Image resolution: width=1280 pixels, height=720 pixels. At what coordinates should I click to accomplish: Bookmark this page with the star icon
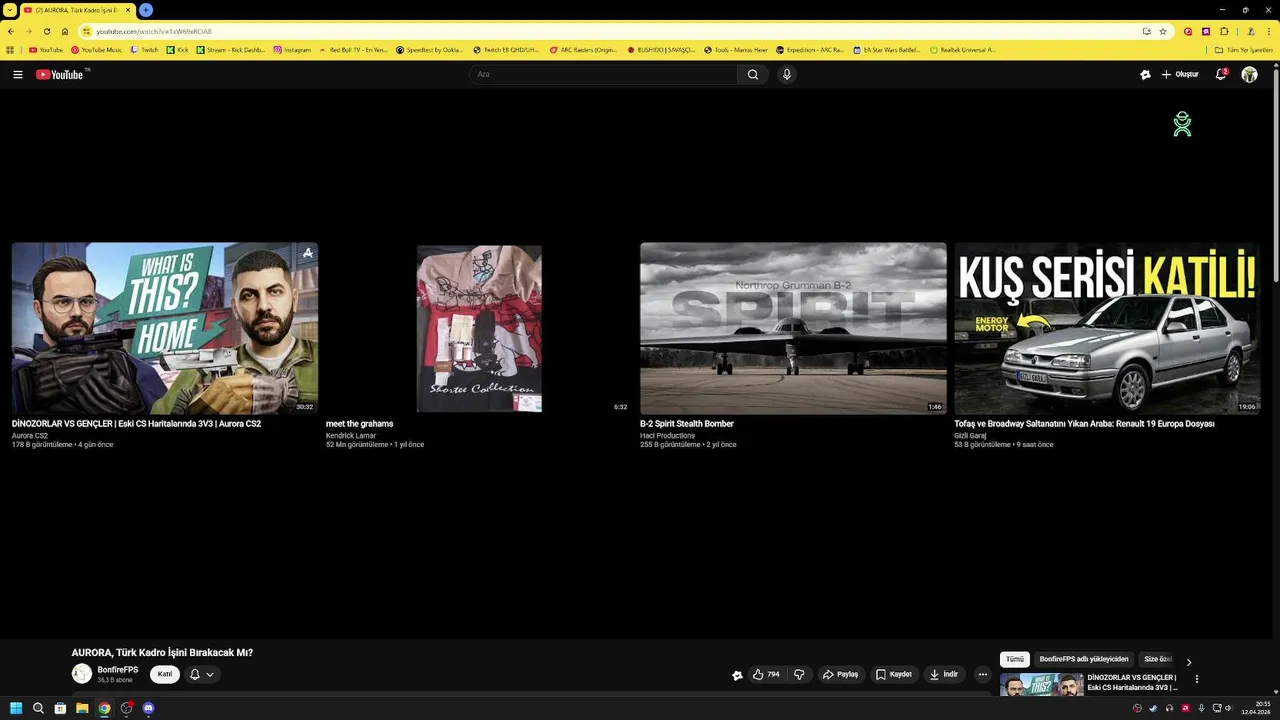click(x=1163, y=31)
